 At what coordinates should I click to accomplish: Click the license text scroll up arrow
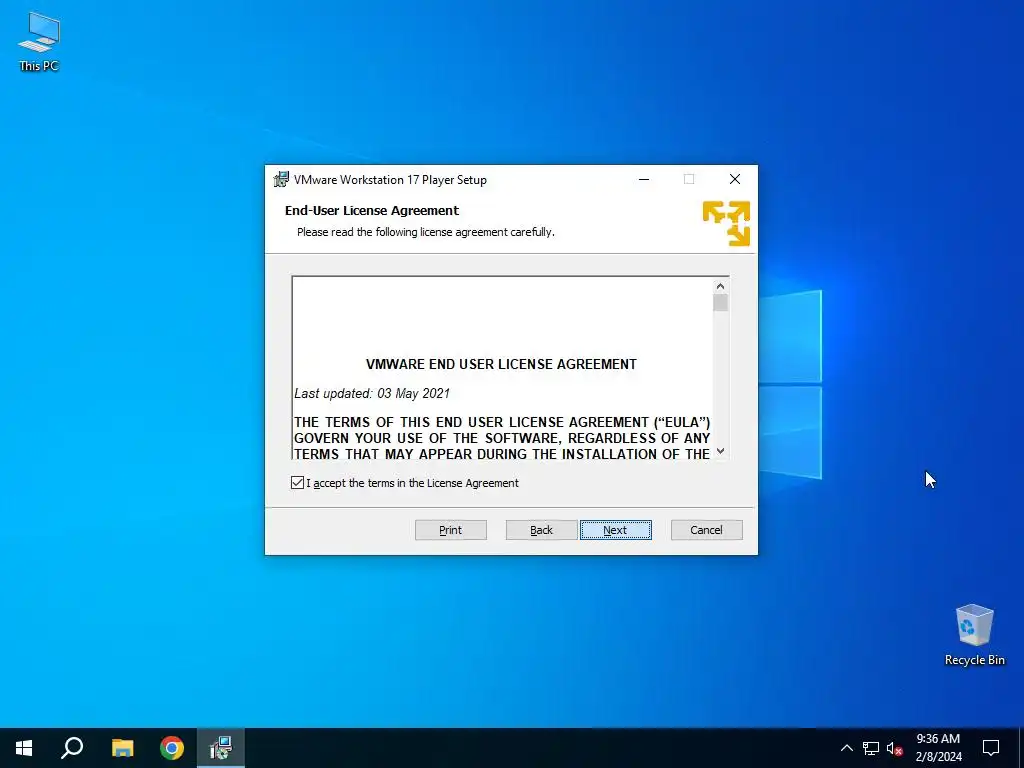point(720,286)
